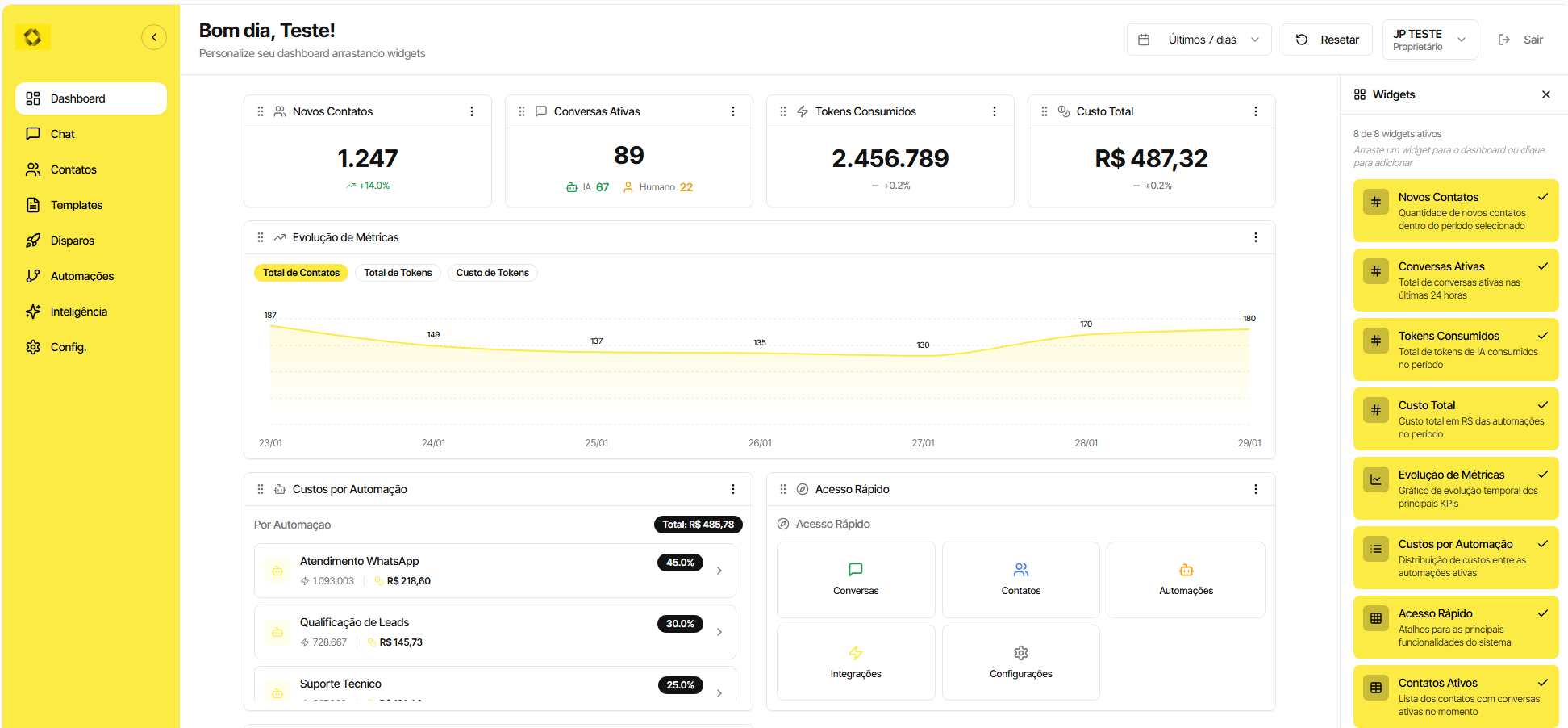The image size is (1568, 728).
Task: Toggle the Custos por Automação widget in panel
Action: [1456, 558]
